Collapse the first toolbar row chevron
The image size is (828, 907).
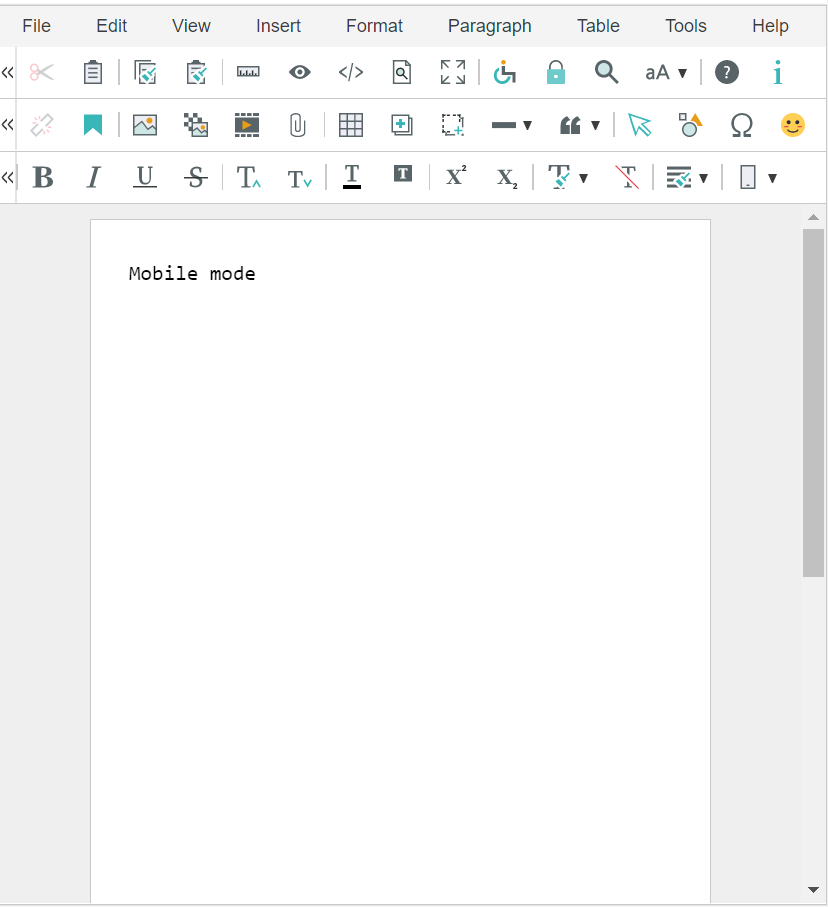pyautogui.click(x=8, y=72)
